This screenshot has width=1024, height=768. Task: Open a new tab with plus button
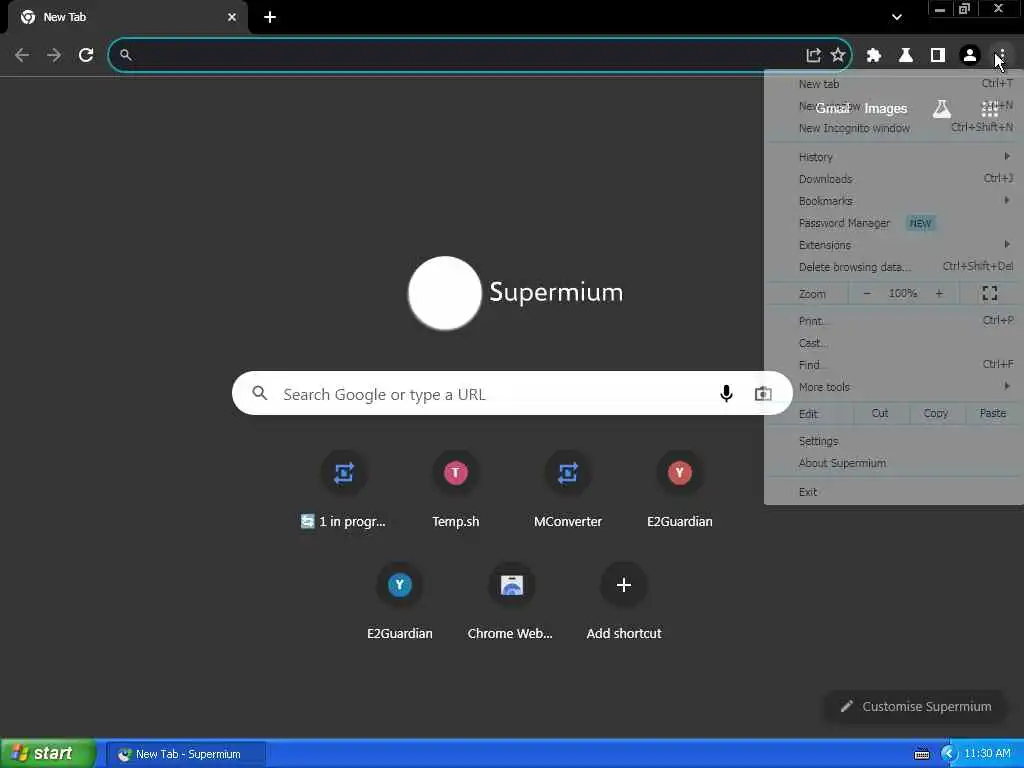point(270,17)
